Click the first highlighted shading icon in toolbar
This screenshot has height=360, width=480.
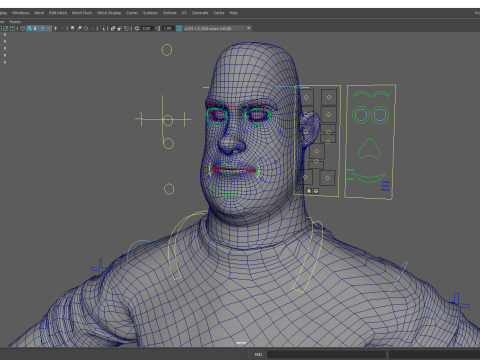[29, 28]
